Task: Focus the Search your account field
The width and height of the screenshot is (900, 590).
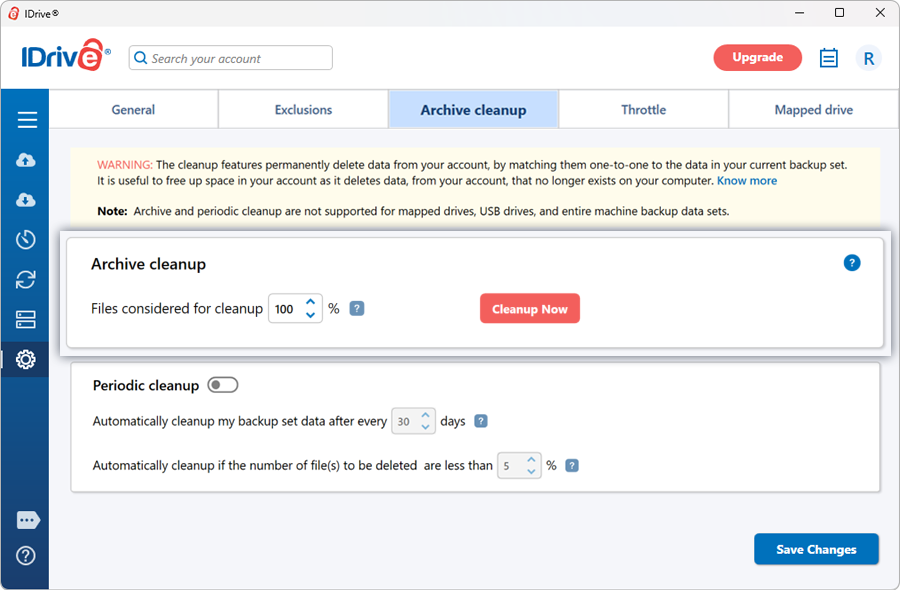Action: click(x=231, y=58)
